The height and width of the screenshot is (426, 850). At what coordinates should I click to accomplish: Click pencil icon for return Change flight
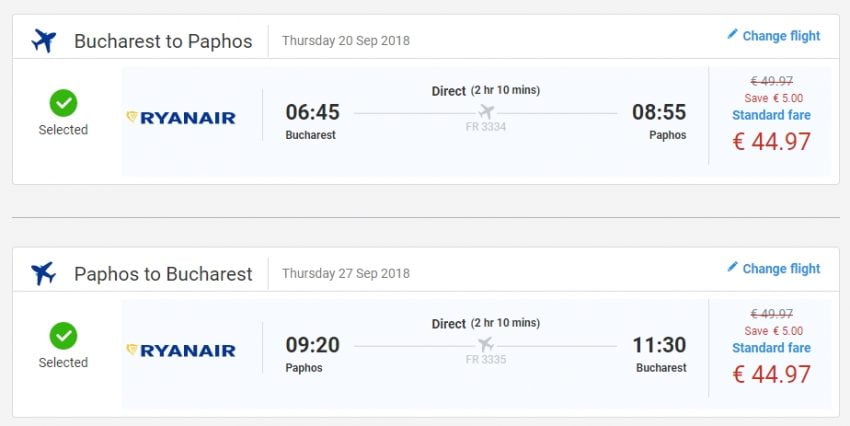coord(732,268)
